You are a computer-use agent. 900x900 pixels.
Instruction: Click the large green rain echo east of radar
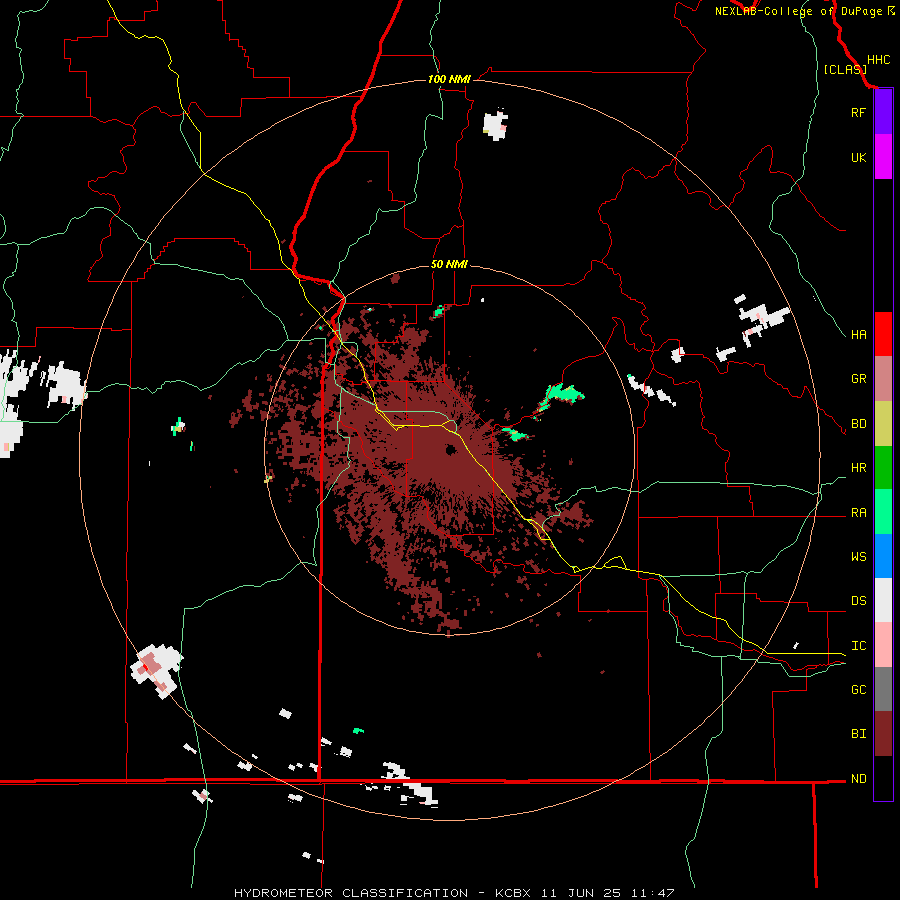[x=563, y=394]
